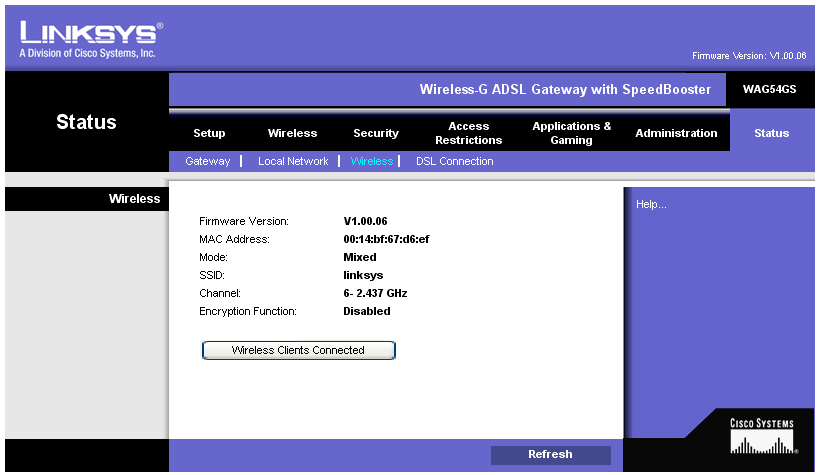Click the WAG54GS model label
This screenshot has height=475, width=820.
coord(769,89)
